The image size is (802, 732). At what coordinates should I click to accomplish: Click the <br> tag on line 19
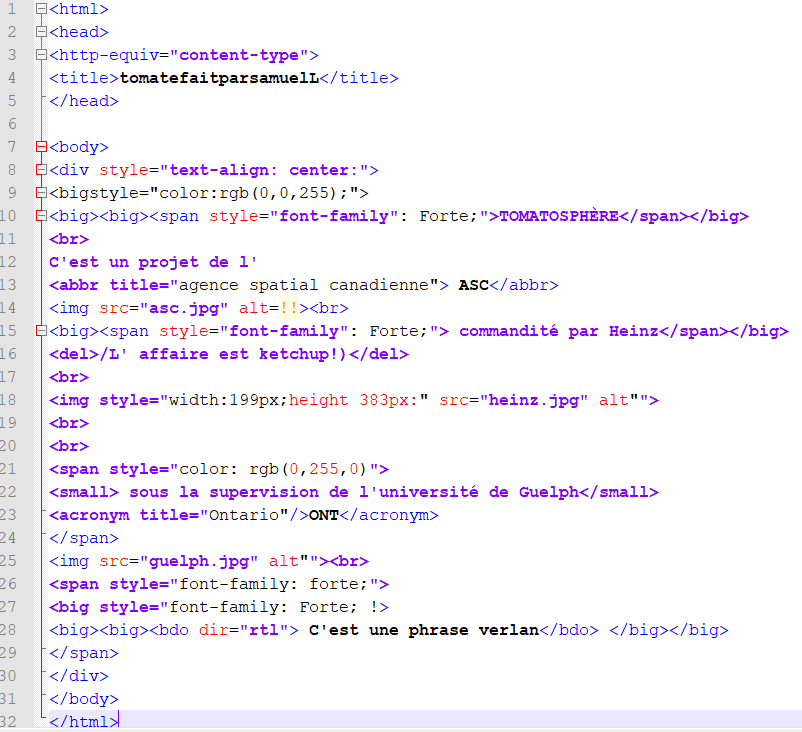coord(69,423)
